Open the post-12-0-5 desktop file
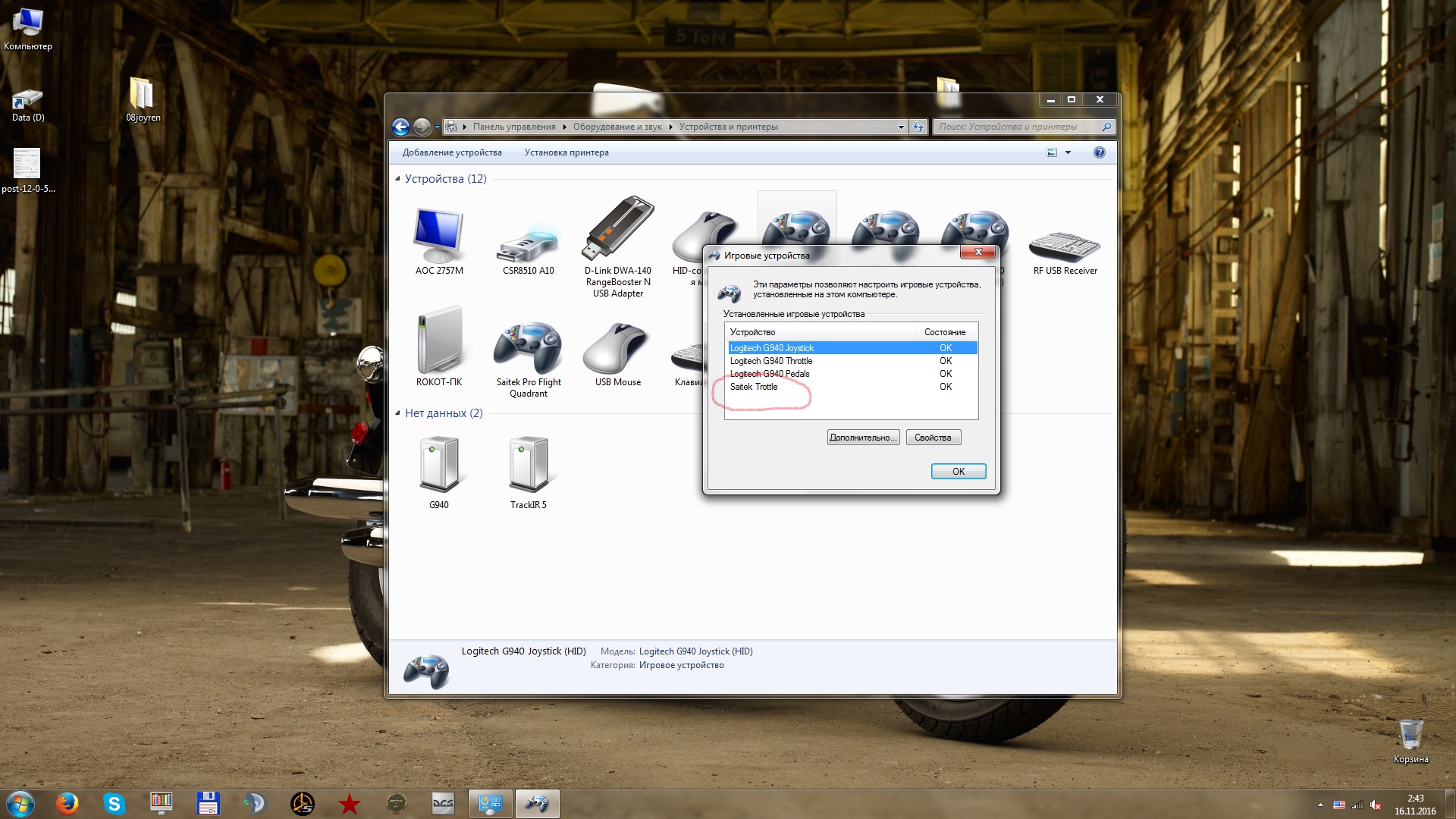Screen dimensions: 1456x819 pos(28,170)
